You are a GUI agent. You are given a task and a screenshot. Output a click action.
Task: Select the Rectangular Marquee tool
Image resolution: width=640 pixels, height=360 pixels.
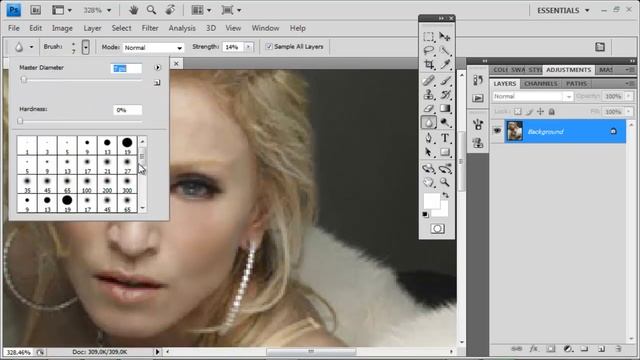[428, 37]
